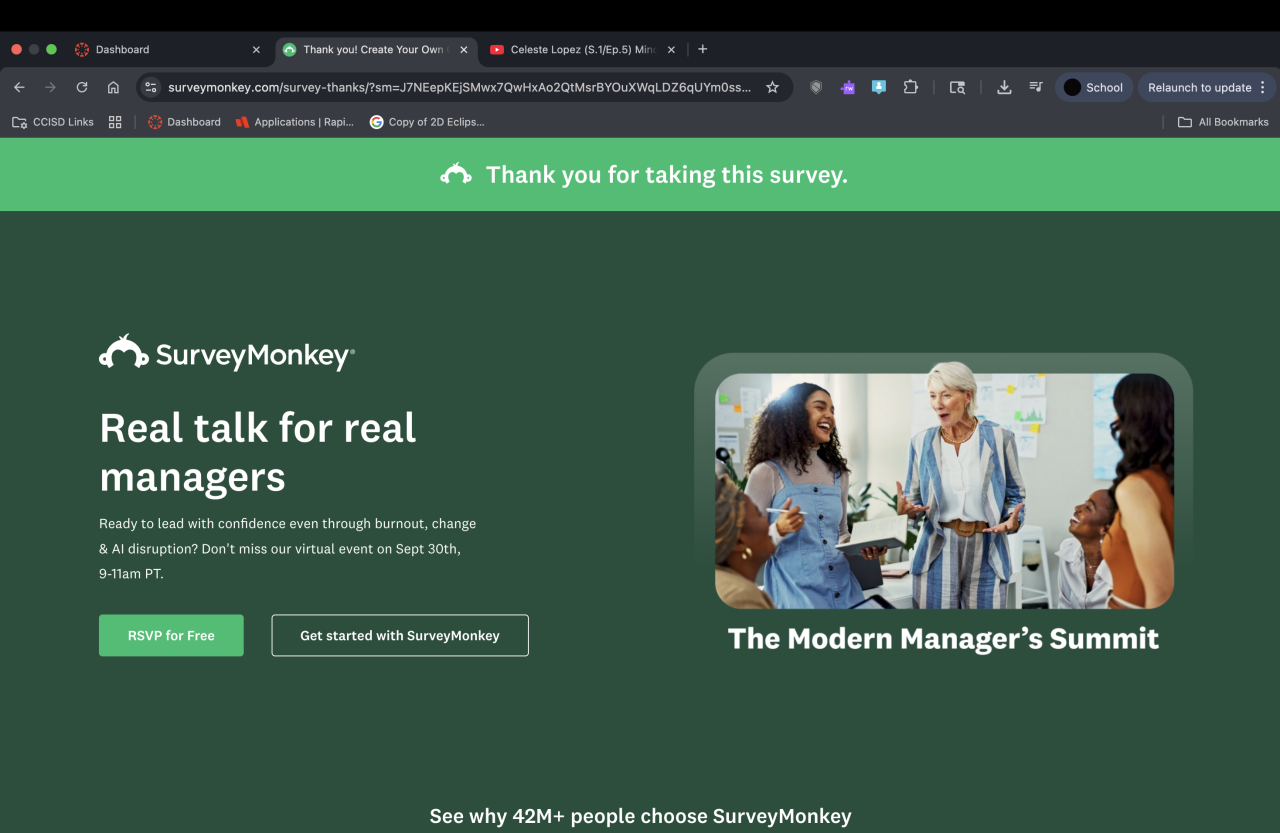Open the Copy of 2D Eclips... bookmark
Image resolution: width=1280 pixels, height=833 pixels.
point(427,122)
